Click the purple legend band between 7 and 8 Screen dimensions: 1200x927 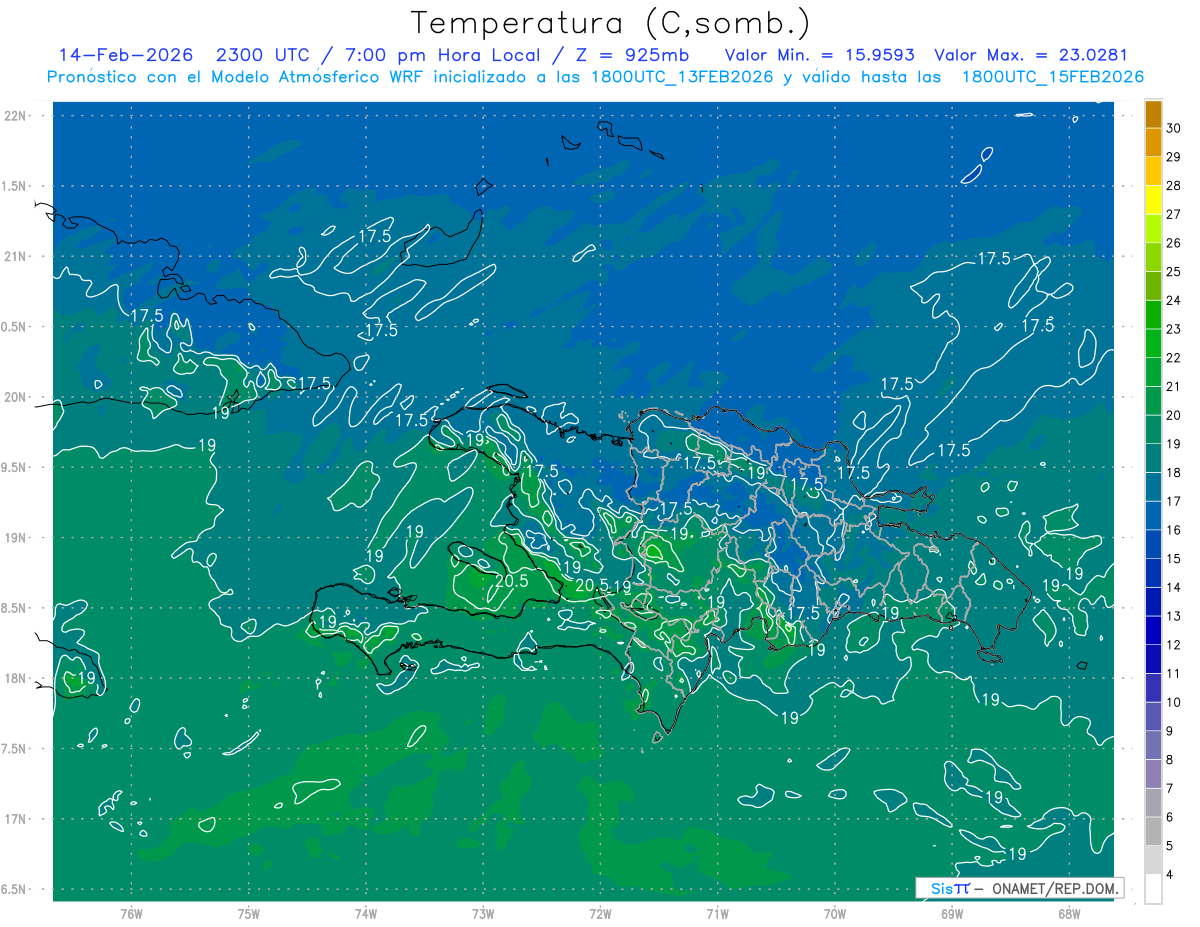pyautogui.click(x=1153, y=774)
